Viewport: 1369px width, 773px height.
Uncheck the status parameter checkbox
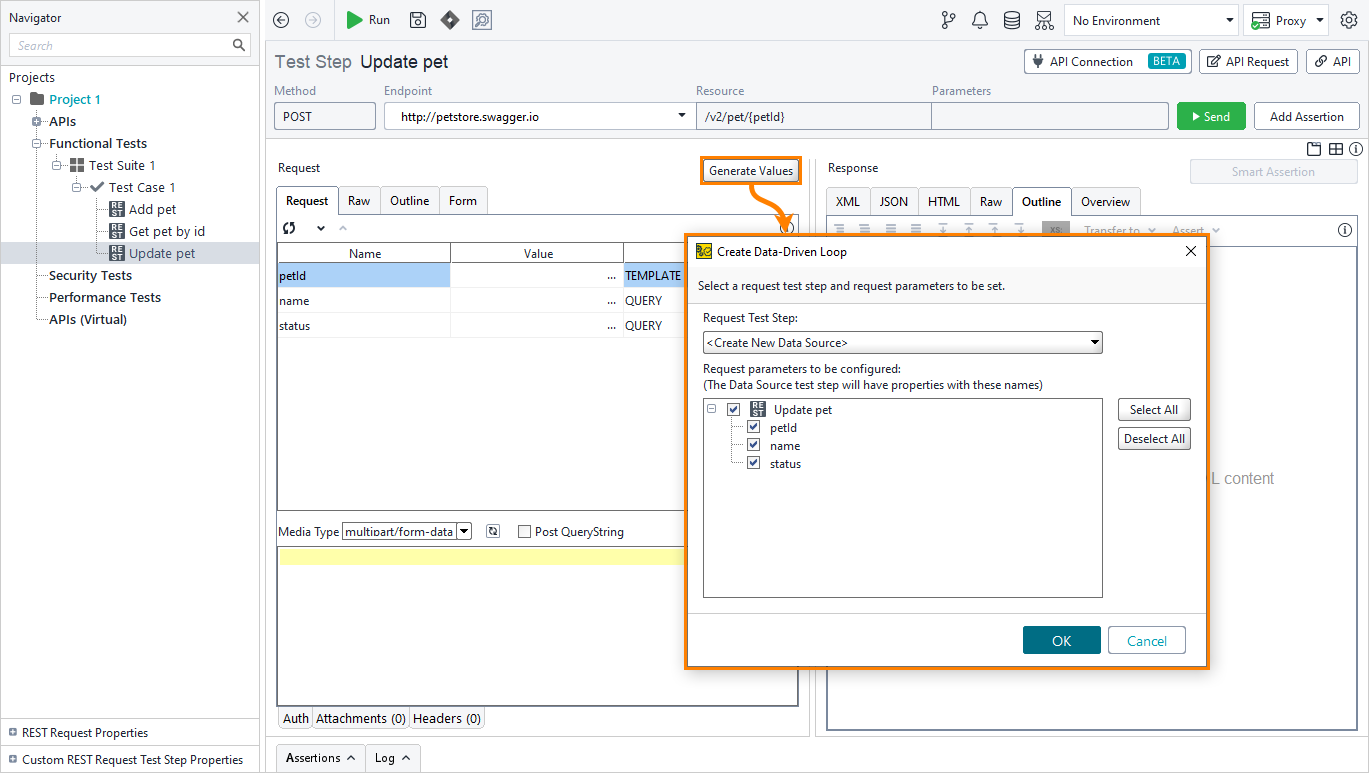[x=753, y=462]
